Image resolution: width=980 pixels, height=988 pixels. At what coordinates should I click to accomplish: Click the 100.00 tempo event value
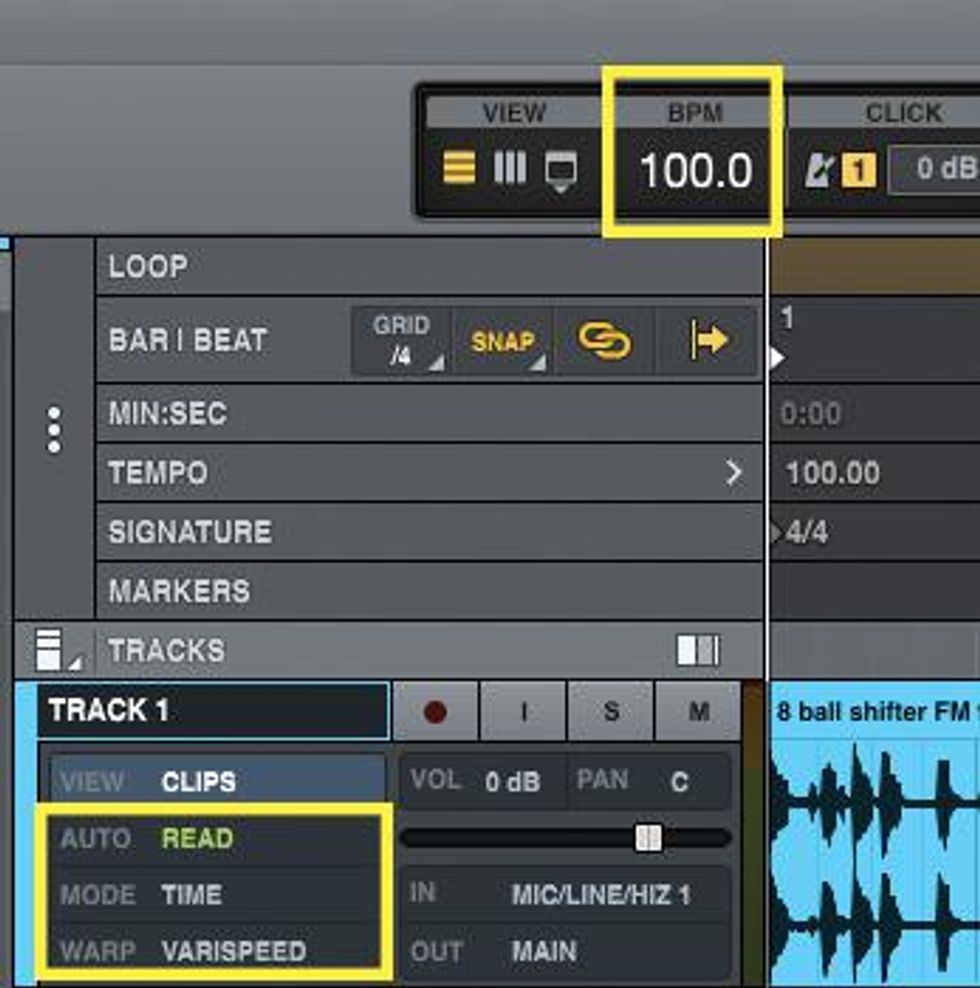(833, 473)
